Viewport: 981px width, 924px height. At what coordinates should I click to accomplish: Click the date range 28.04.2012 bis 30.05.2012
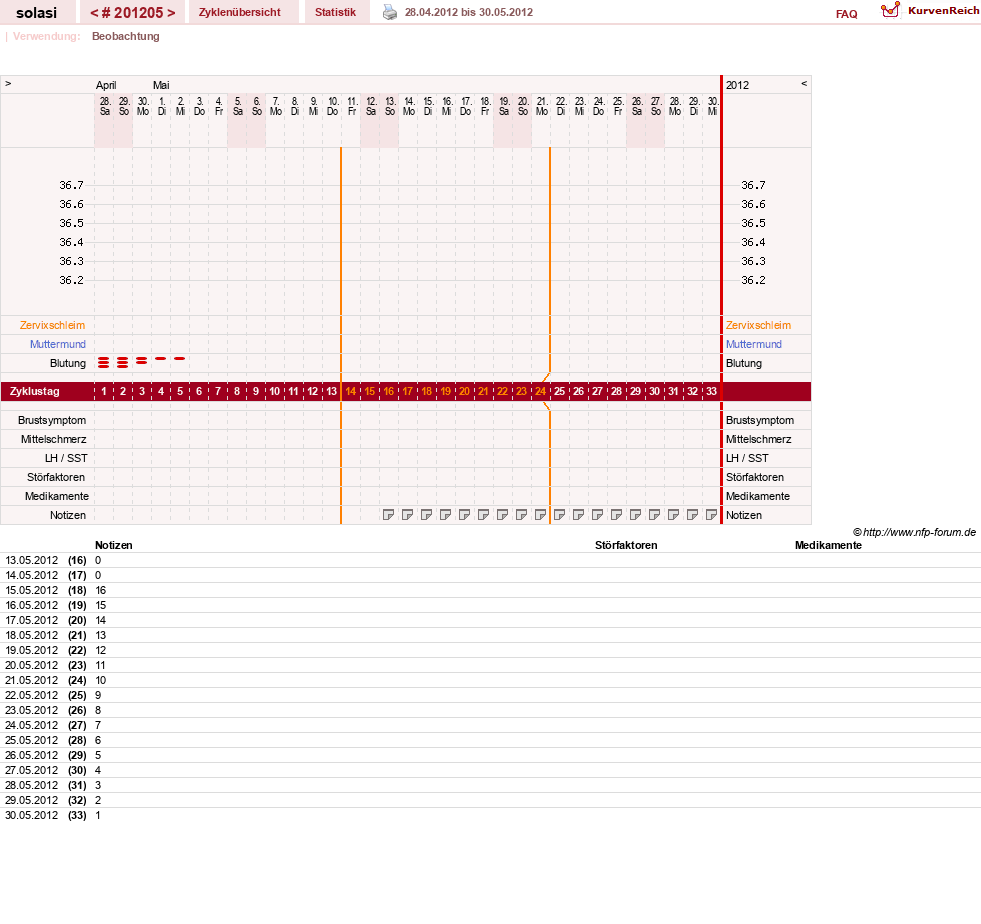[469, 13]
